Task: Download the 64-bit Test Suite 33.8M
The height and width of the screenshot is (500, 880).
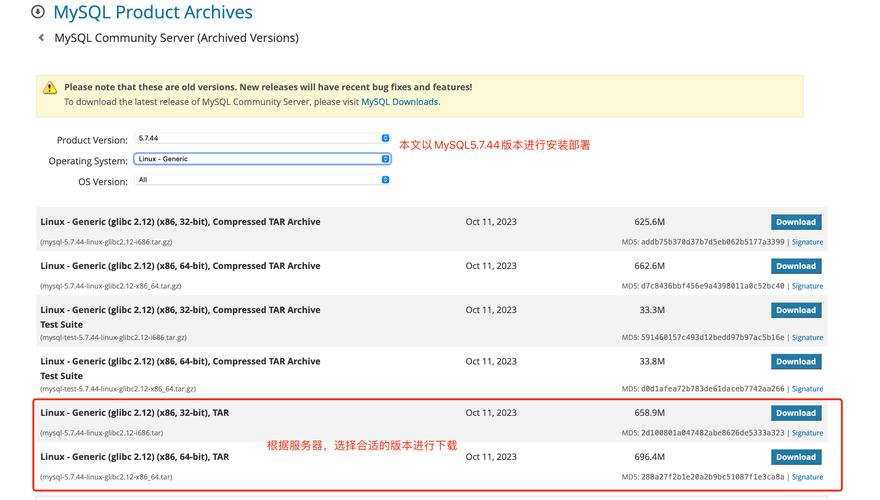Action: [x=796, y=362]
